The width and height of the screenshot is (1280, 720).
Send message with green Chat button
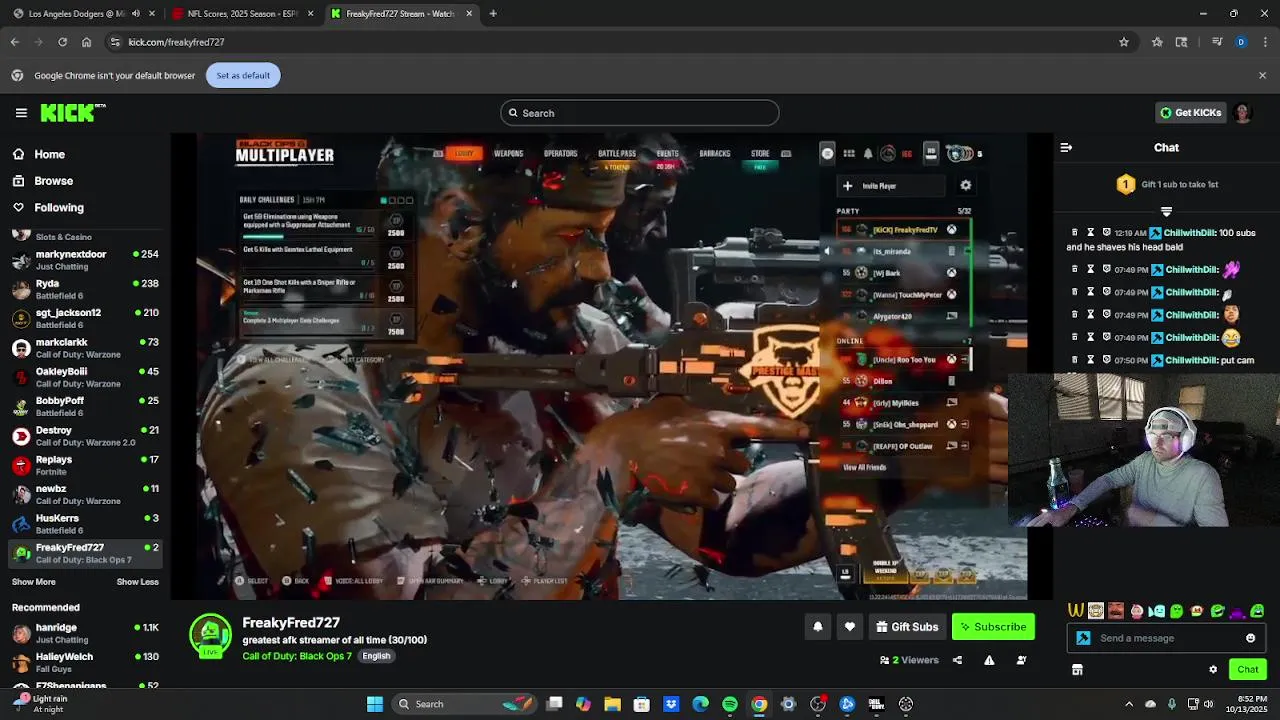point(1247,670)
